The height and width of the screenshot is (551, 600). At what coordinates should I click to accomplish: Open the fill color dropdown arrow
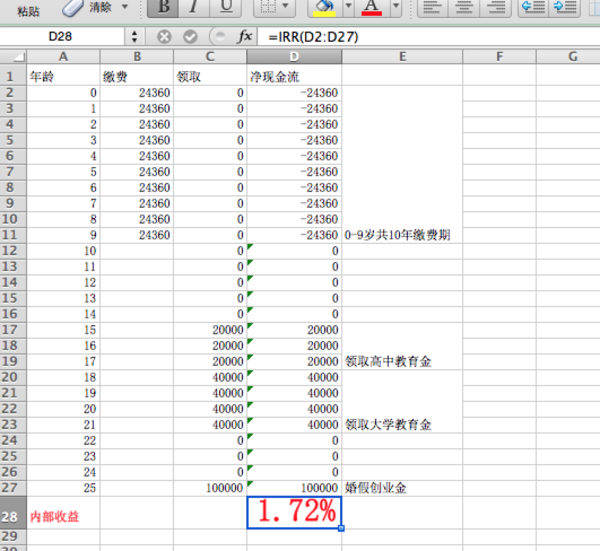pos(348,6)
